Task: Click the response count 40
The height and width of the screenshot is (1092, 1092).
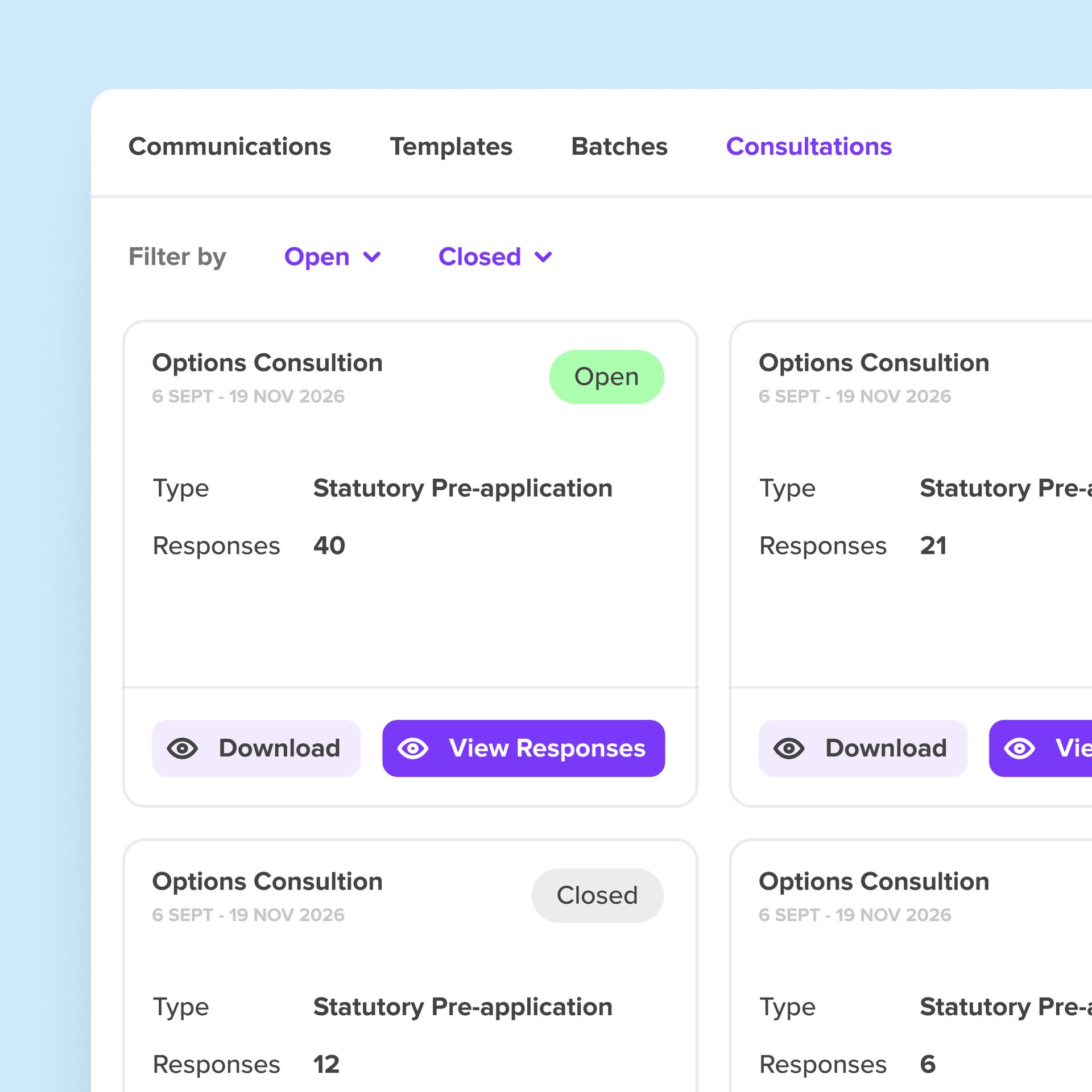Action: 329,545
